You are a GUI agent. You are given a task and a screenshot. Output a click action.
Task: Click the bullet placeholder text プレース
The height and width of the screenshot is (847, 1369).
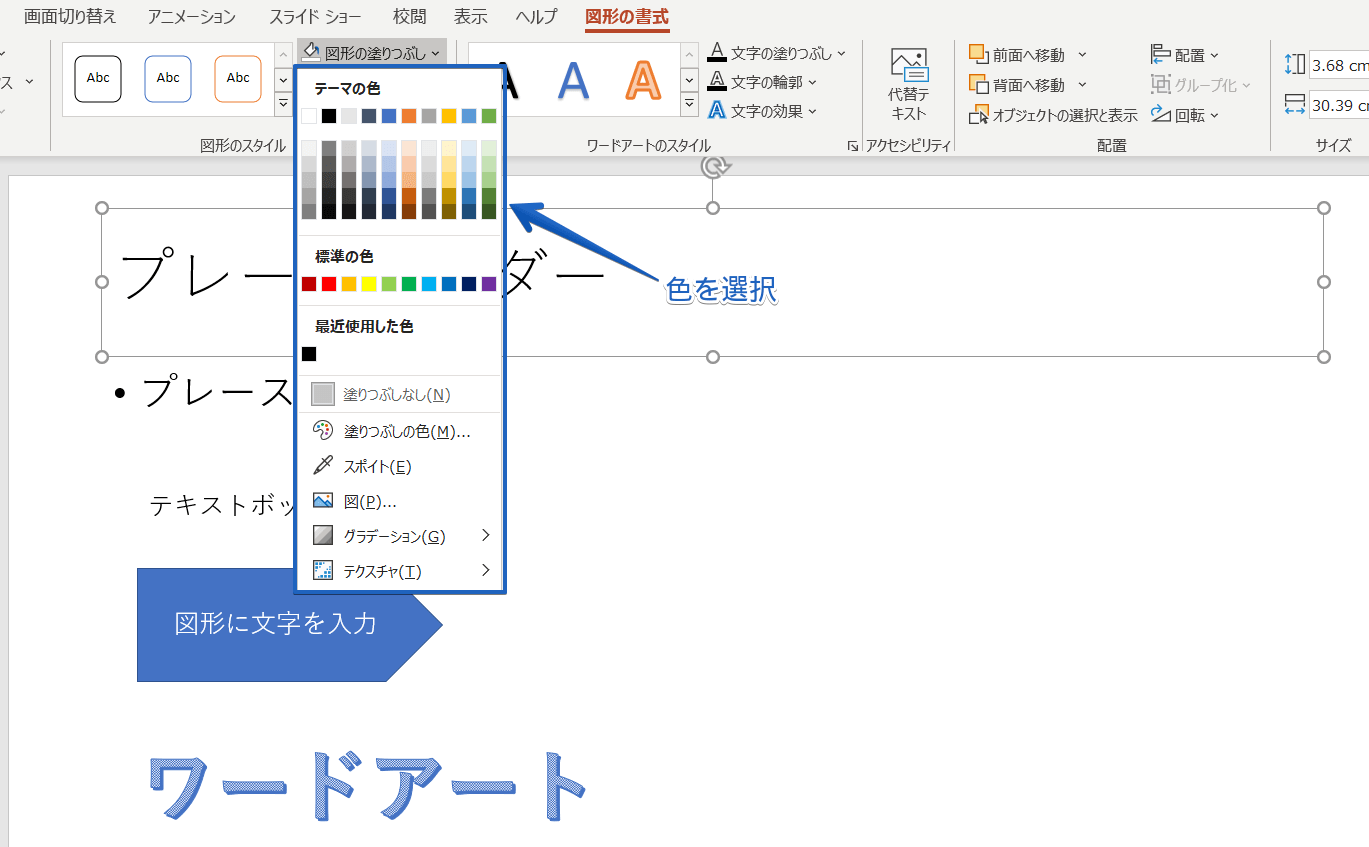[217, 392]
